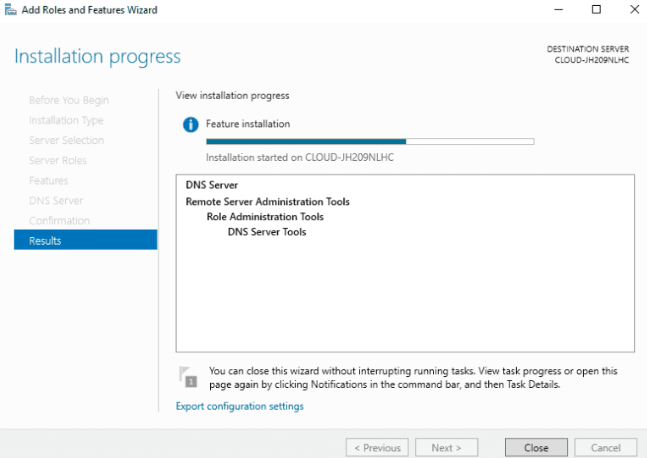Click the 'View installation progress' heading
This screenshot has height=458, width=647.
pos(232,95)
